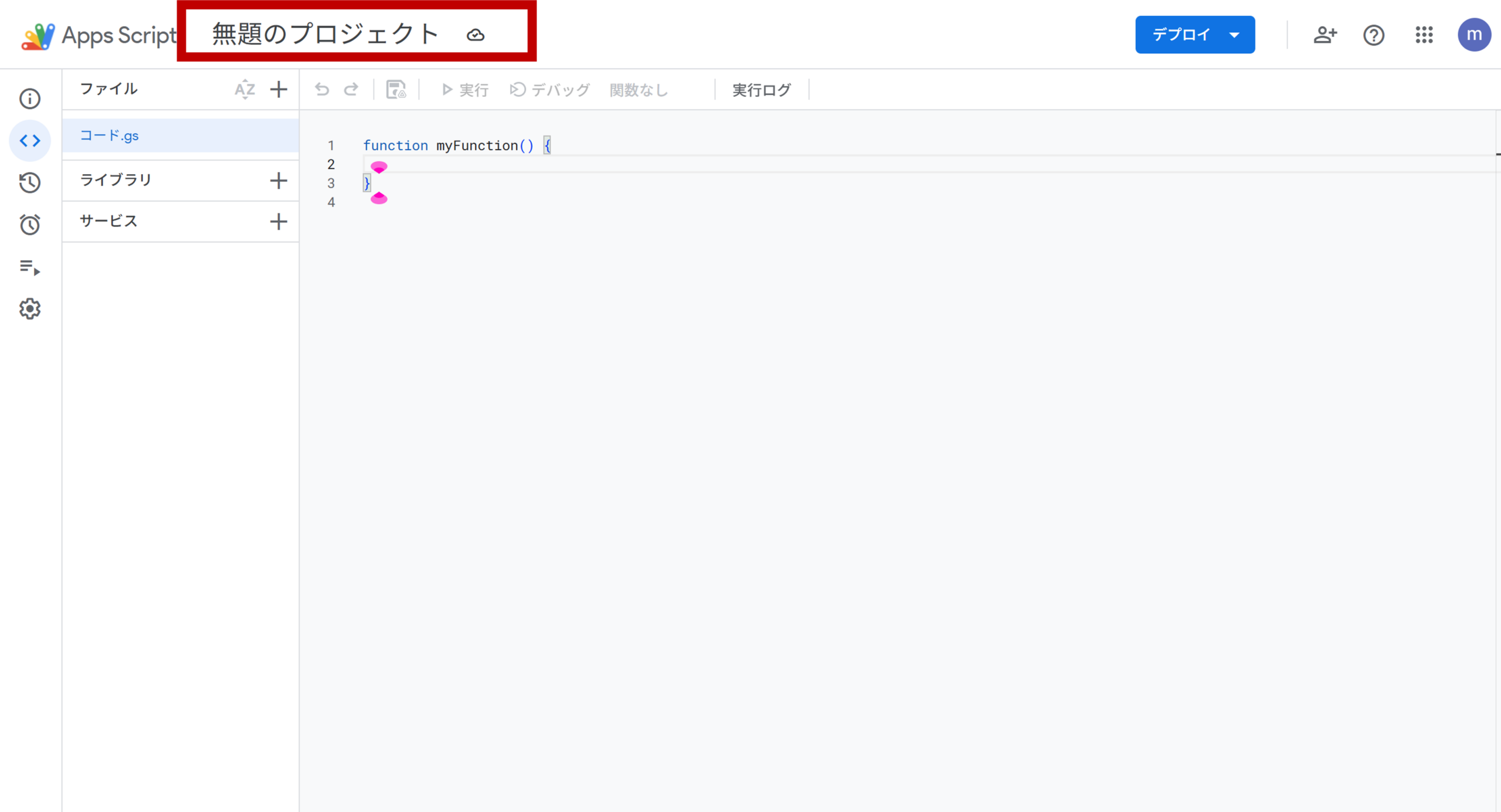The image size is (1501, 812).
Task: Click the save project floppy disk icon
Action: [x=396, y=90]
